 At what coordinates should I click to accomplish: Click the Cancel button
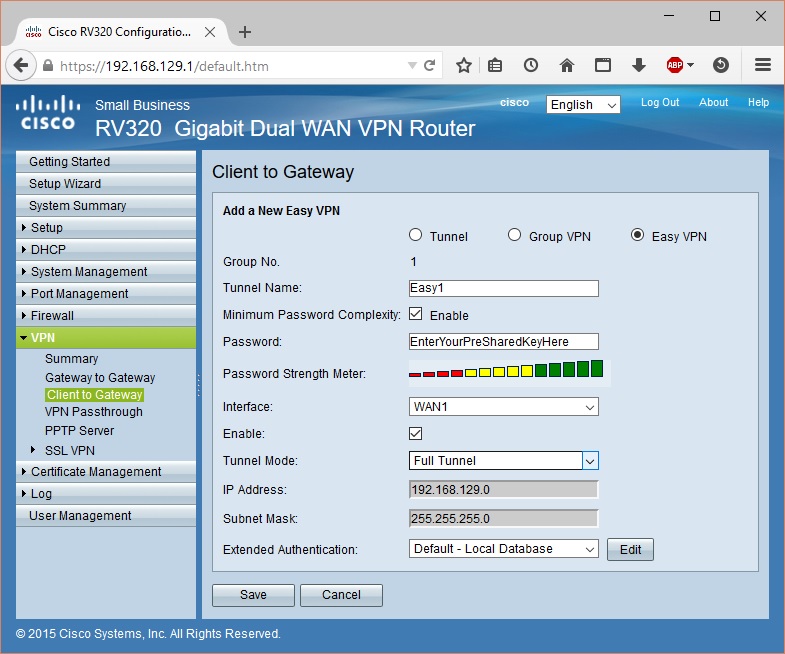pyautogui.click(x=341, y=595)
